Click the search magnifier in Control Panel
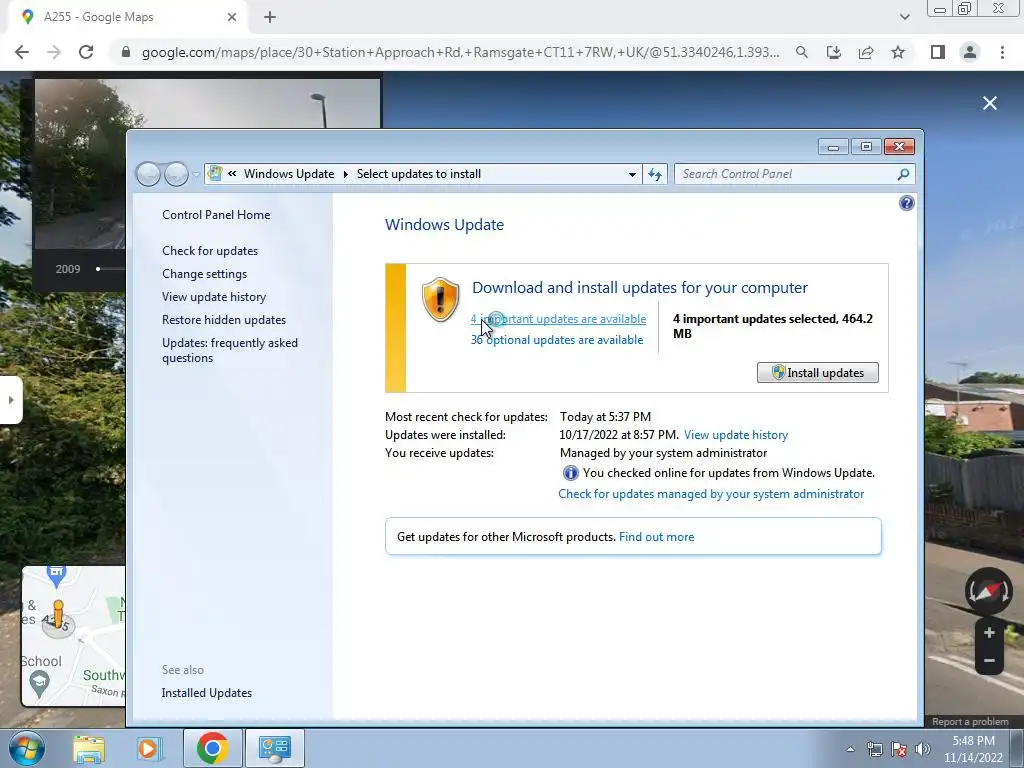Screen dimensions: 1024x768 click(903, 174)
